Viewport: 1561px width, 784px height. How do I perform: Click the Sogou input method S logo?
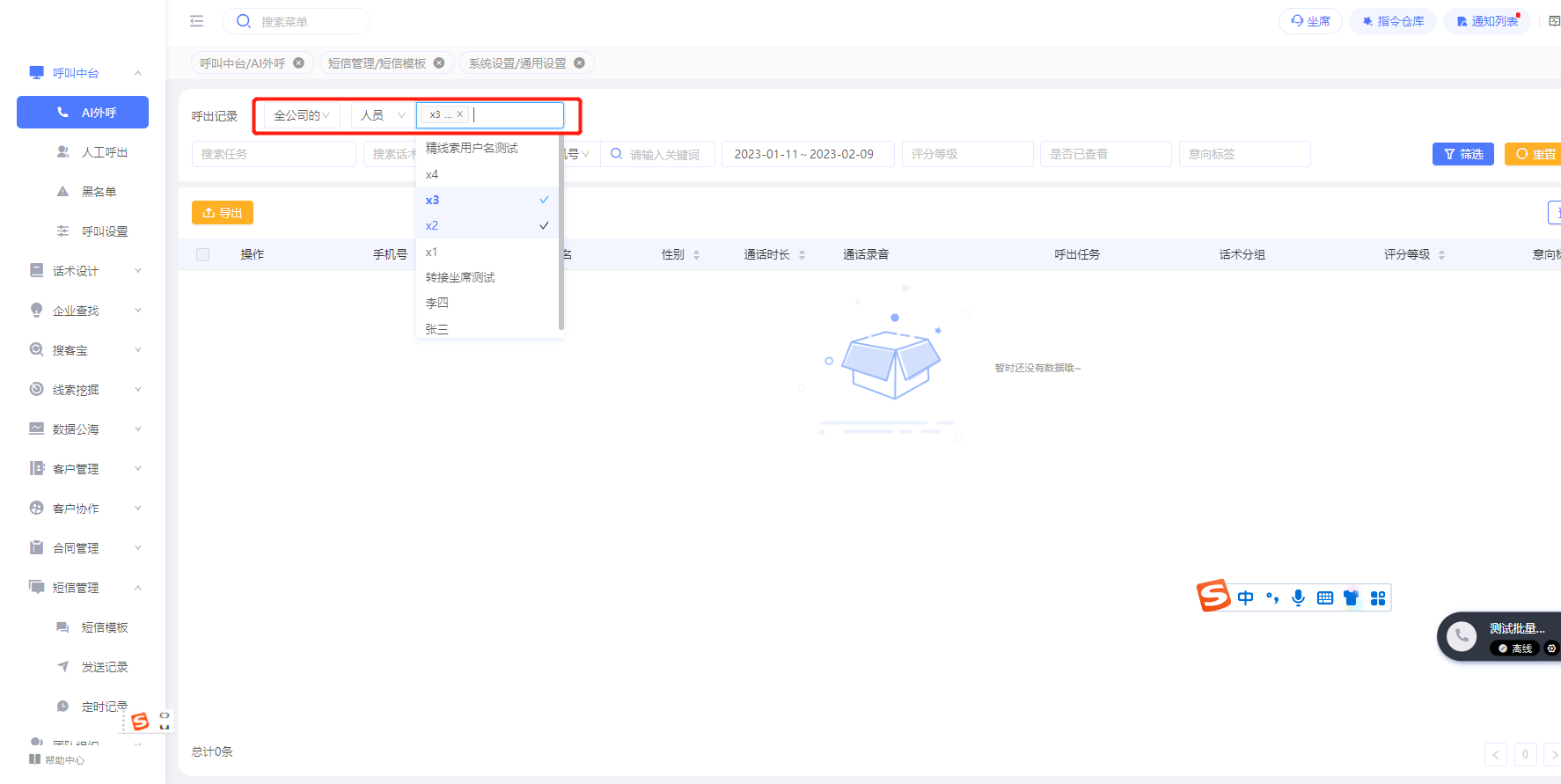point(1213,597)
